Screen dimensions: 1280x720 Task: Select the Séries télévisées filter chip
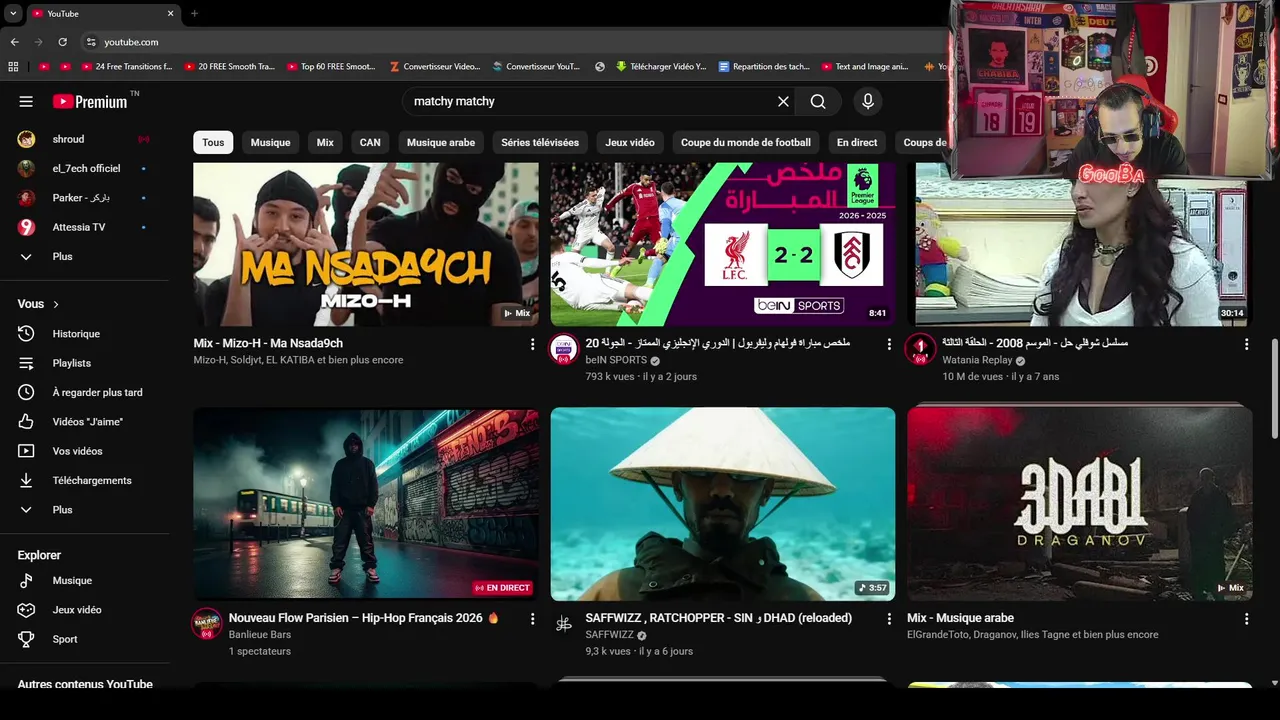(x=540, y=142)
